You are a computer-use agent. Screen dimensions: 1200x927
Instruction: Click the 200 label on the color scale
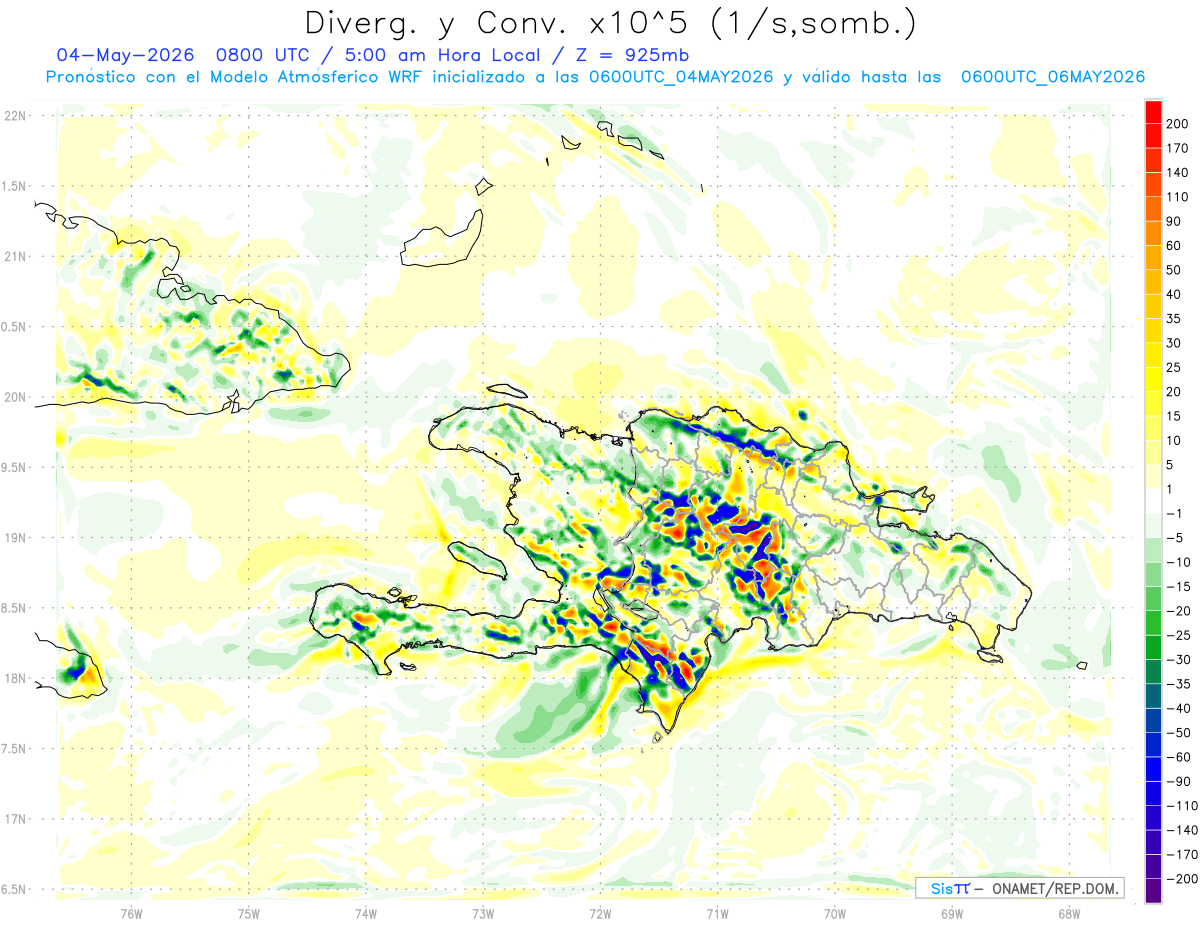coord(1177,124)
